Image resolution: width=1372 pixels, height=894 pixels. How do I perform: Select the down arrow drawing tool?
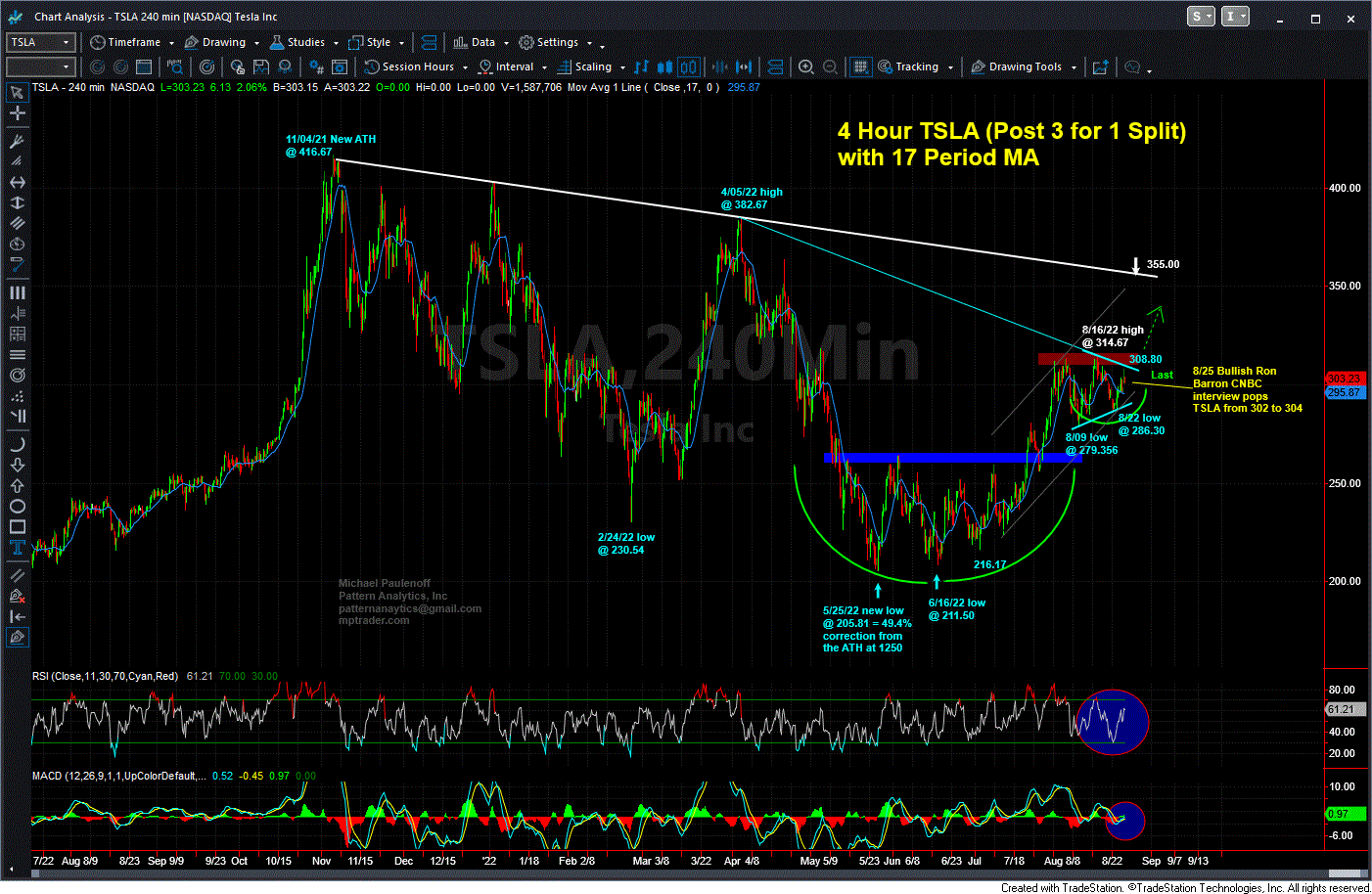coord(17,465)
